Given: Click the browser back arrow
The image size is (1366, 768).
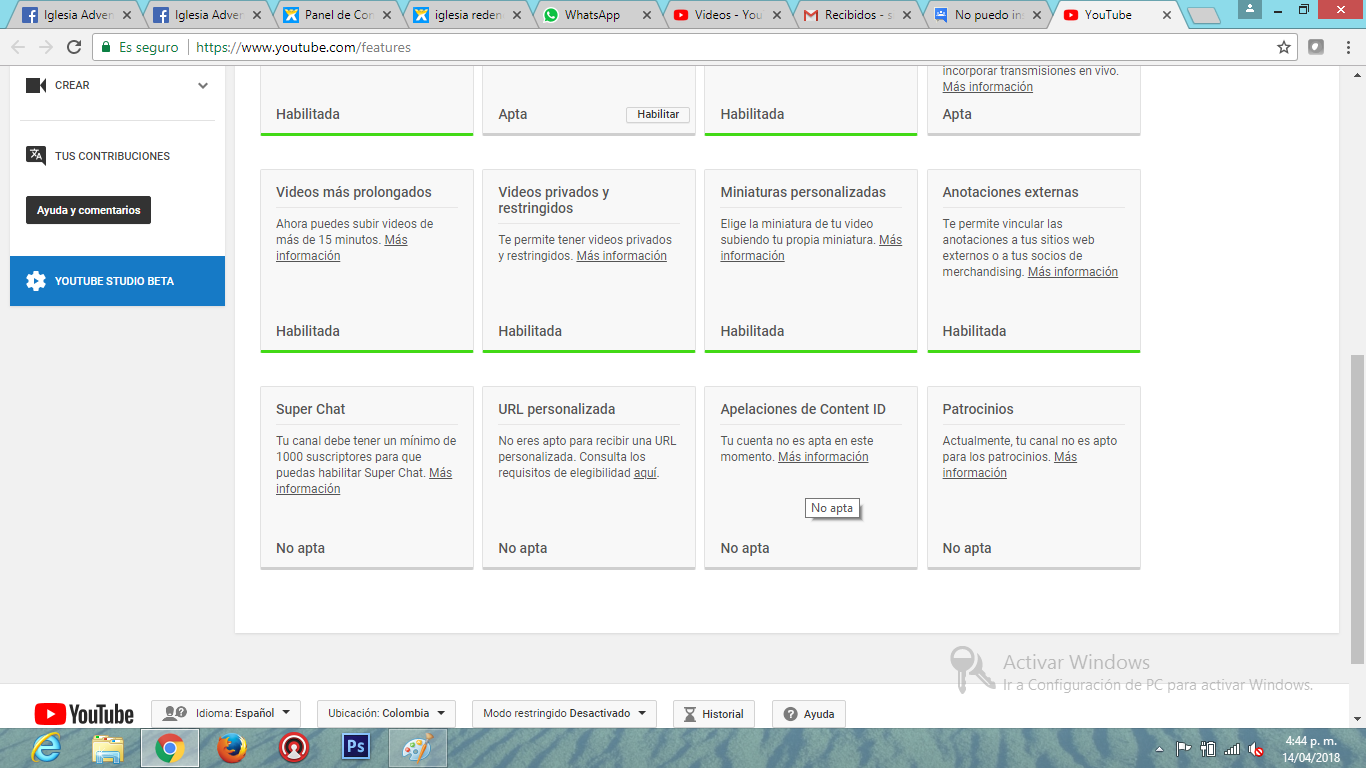Looking at the screenshot, I should tap(18, 47).
